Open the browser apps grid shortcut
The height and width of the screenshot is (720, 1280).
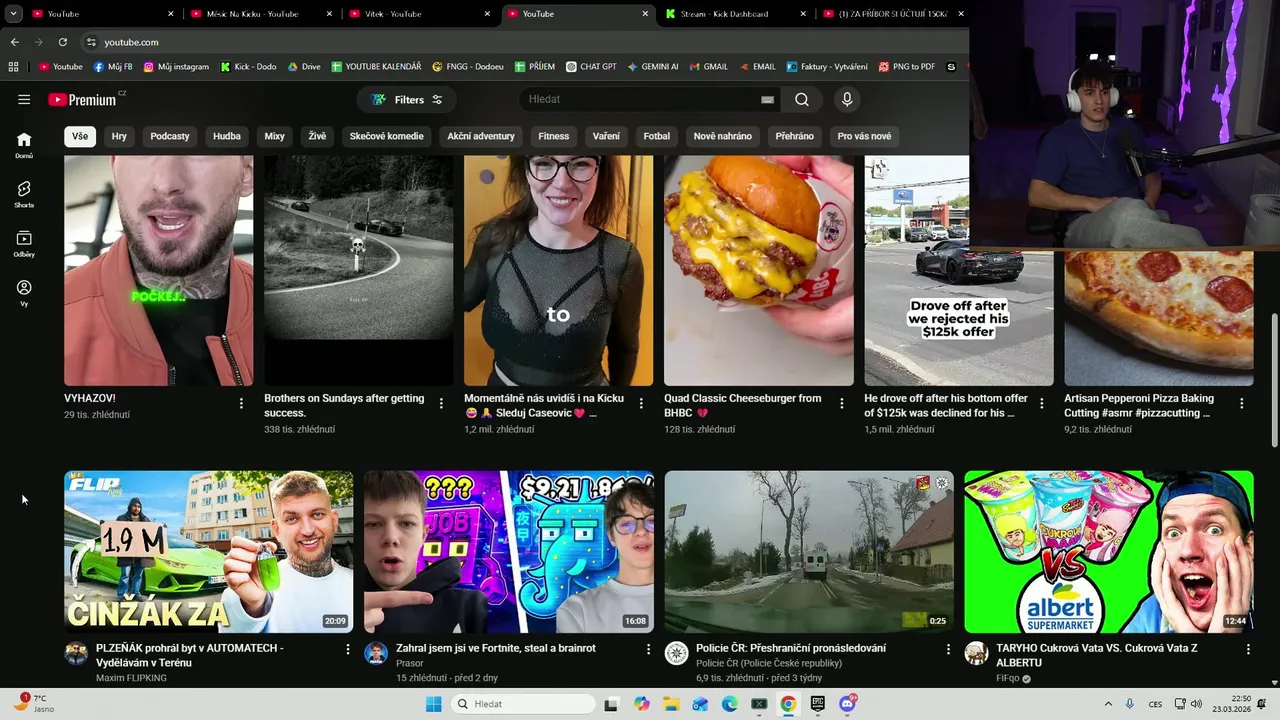pos(13,67)
